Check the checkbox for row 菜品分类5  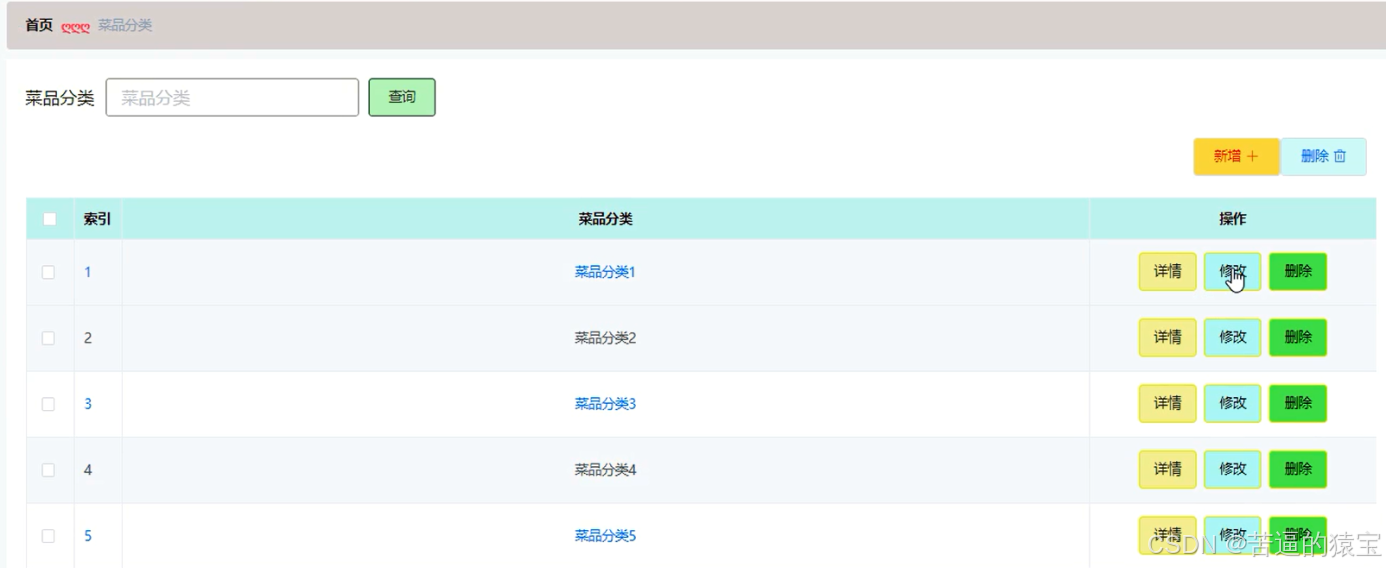pyautogui.click(x=48, y=536)
